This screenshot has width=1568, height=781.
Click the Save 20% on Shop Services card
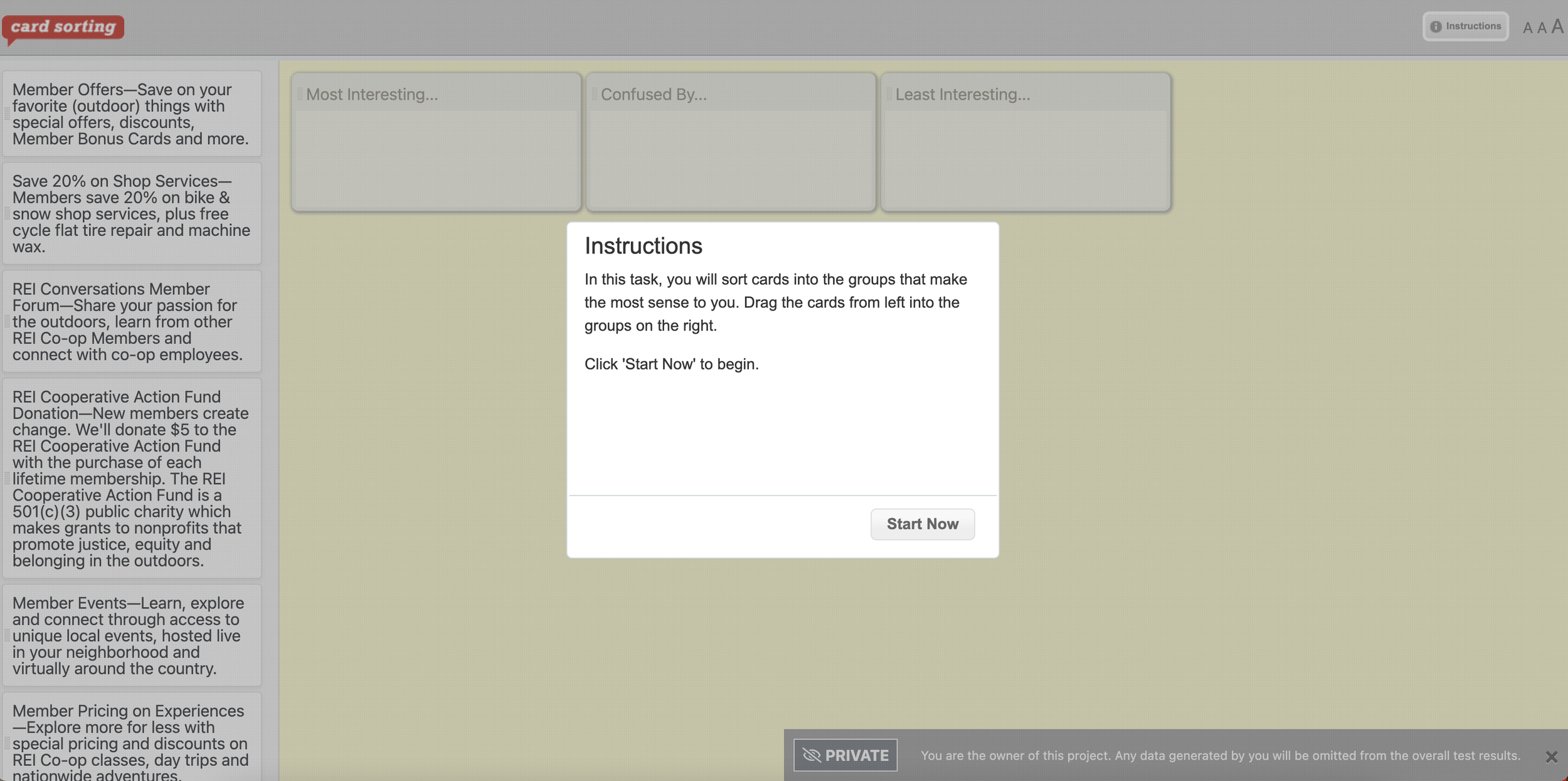tap(132, 214)
